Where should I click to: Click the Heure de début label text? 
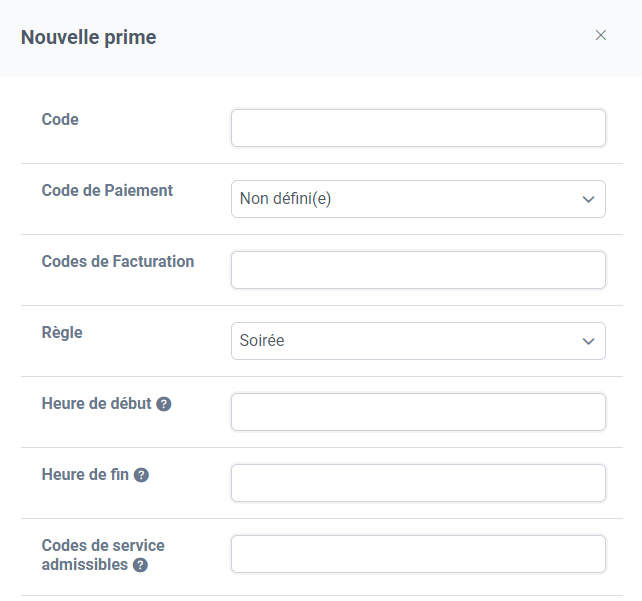tap(97, 404)
